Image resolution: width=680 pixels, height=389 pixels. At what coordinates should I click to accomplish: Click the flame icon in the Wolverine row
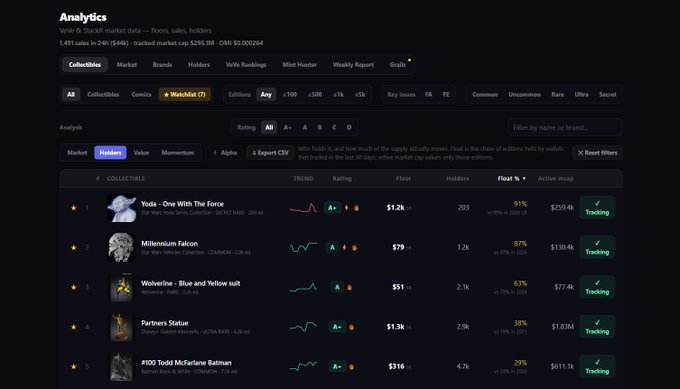[x=349, y=287]
